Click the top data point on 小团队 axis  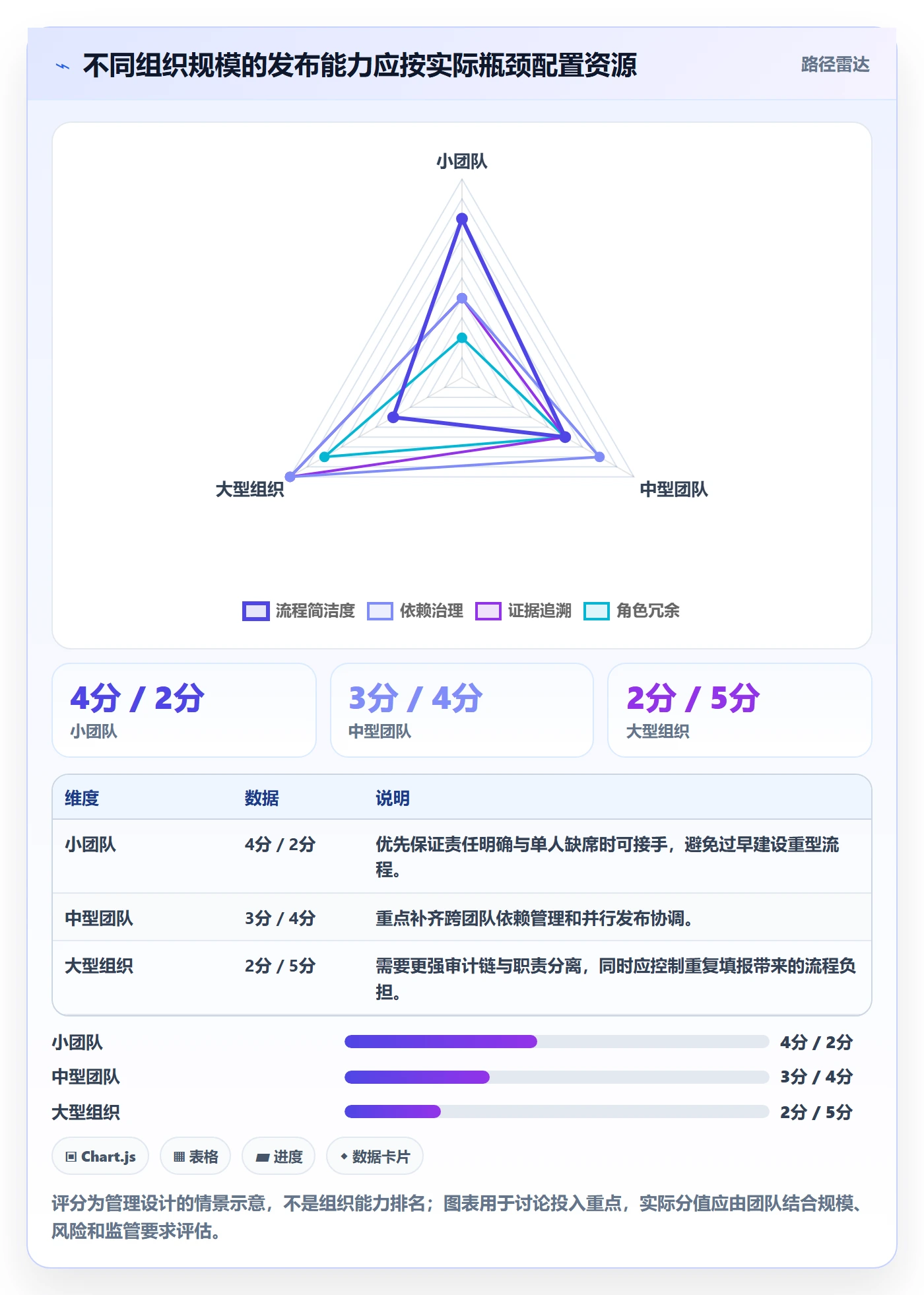click(x=462, y=218)
